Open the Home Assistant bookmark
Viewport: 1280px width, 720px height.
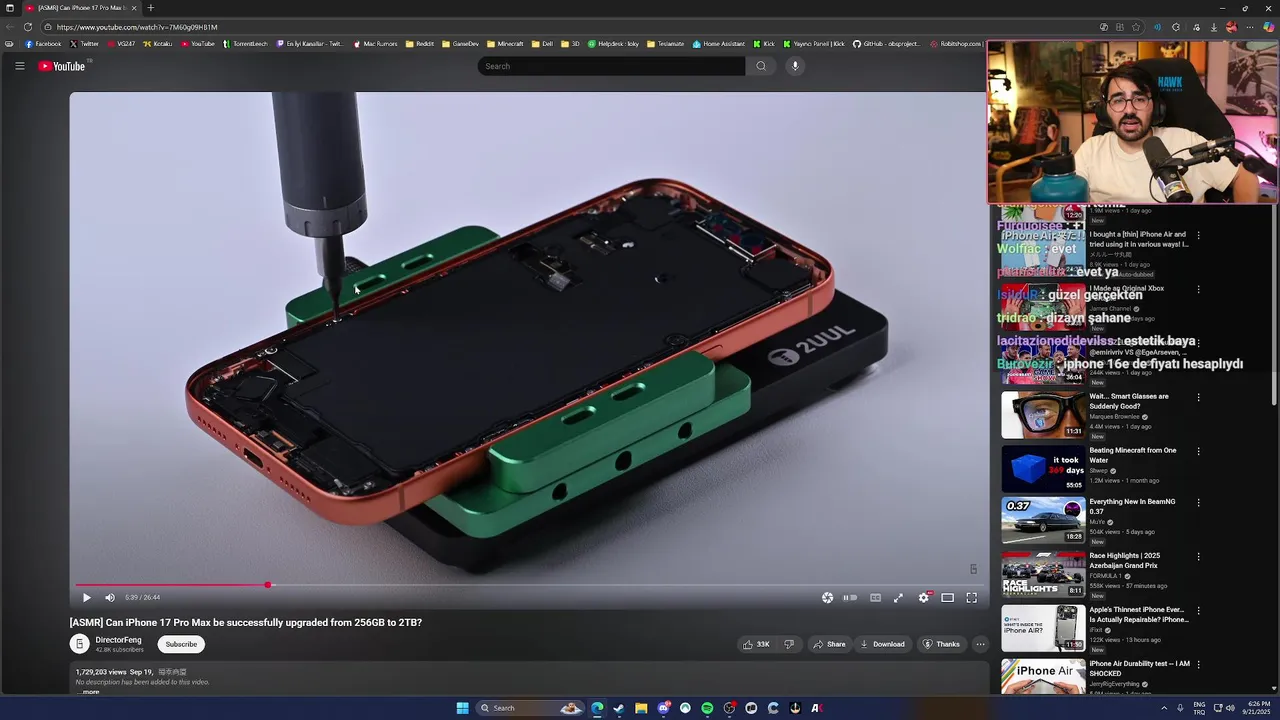[x=719, y=44]
